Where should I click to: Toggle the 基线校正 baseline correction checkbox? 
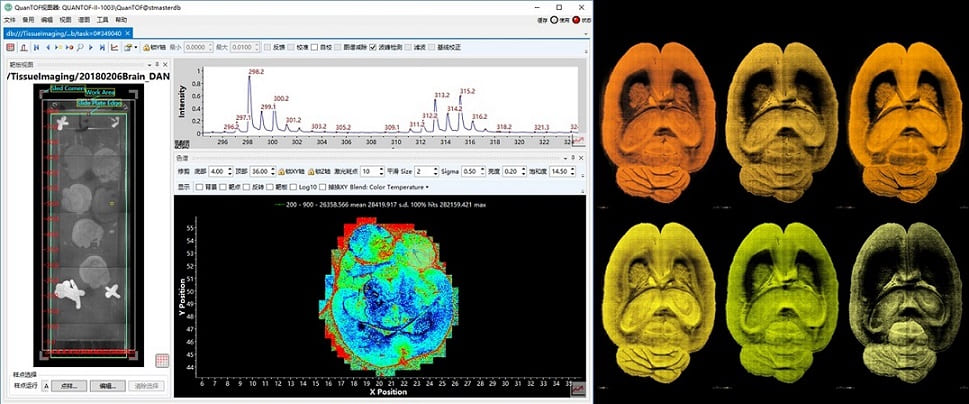point(431,48)
